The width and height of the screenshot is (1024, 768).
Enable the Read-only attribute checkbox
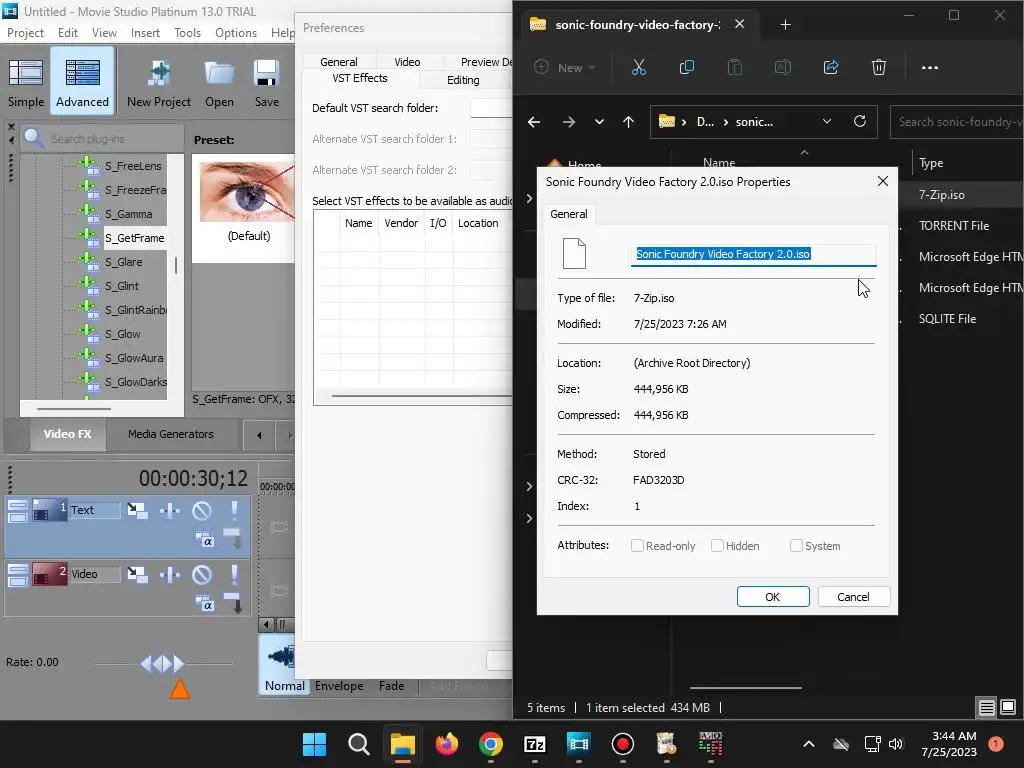coord(637,545)
